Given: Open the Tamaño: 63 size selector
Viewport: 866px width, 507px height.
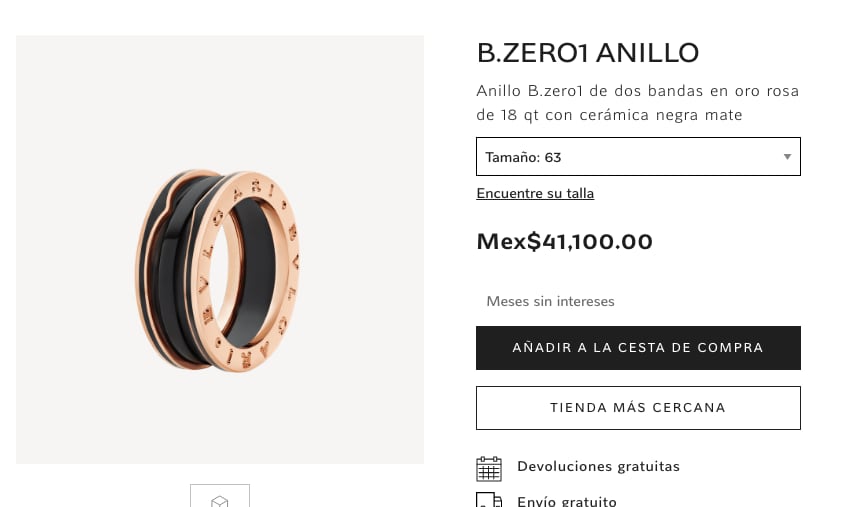Looking at the screenshot, I should 638,157.
